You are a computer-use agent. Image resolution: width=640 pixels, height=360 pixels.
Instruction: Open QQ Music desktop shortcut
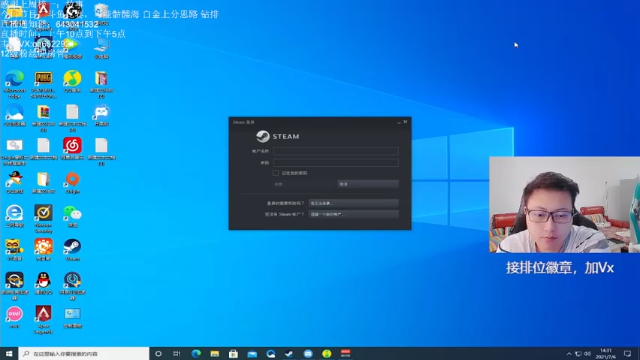(73, 82)
